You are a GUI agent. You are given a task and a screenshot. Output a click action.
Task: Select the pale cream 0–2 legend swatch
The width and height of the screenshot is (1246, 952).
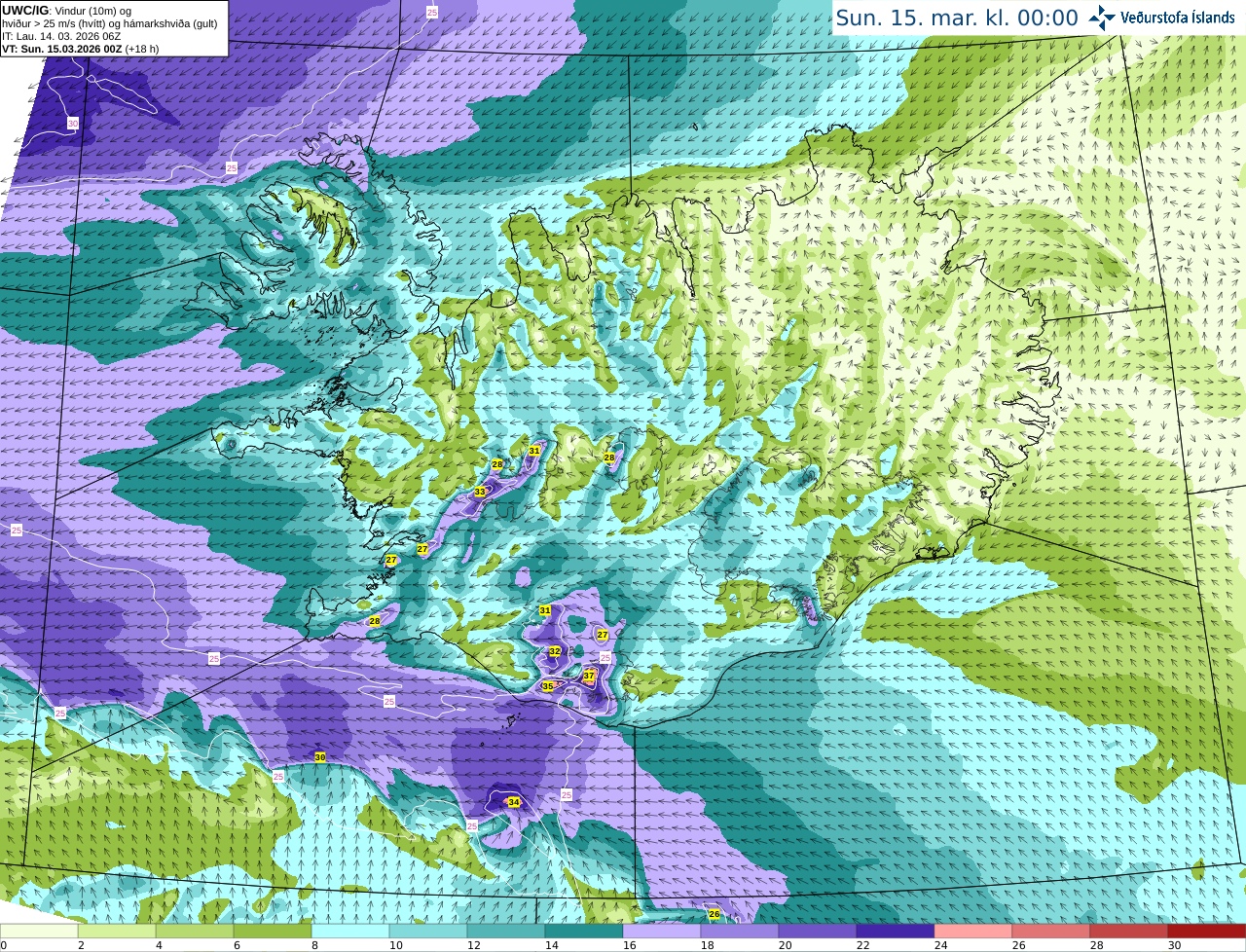39,932
